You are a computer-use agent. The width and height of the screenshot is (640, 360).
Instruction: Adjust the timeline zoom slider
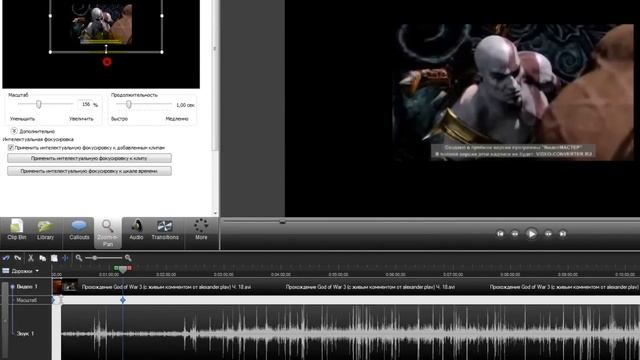[x=95, y=258]
